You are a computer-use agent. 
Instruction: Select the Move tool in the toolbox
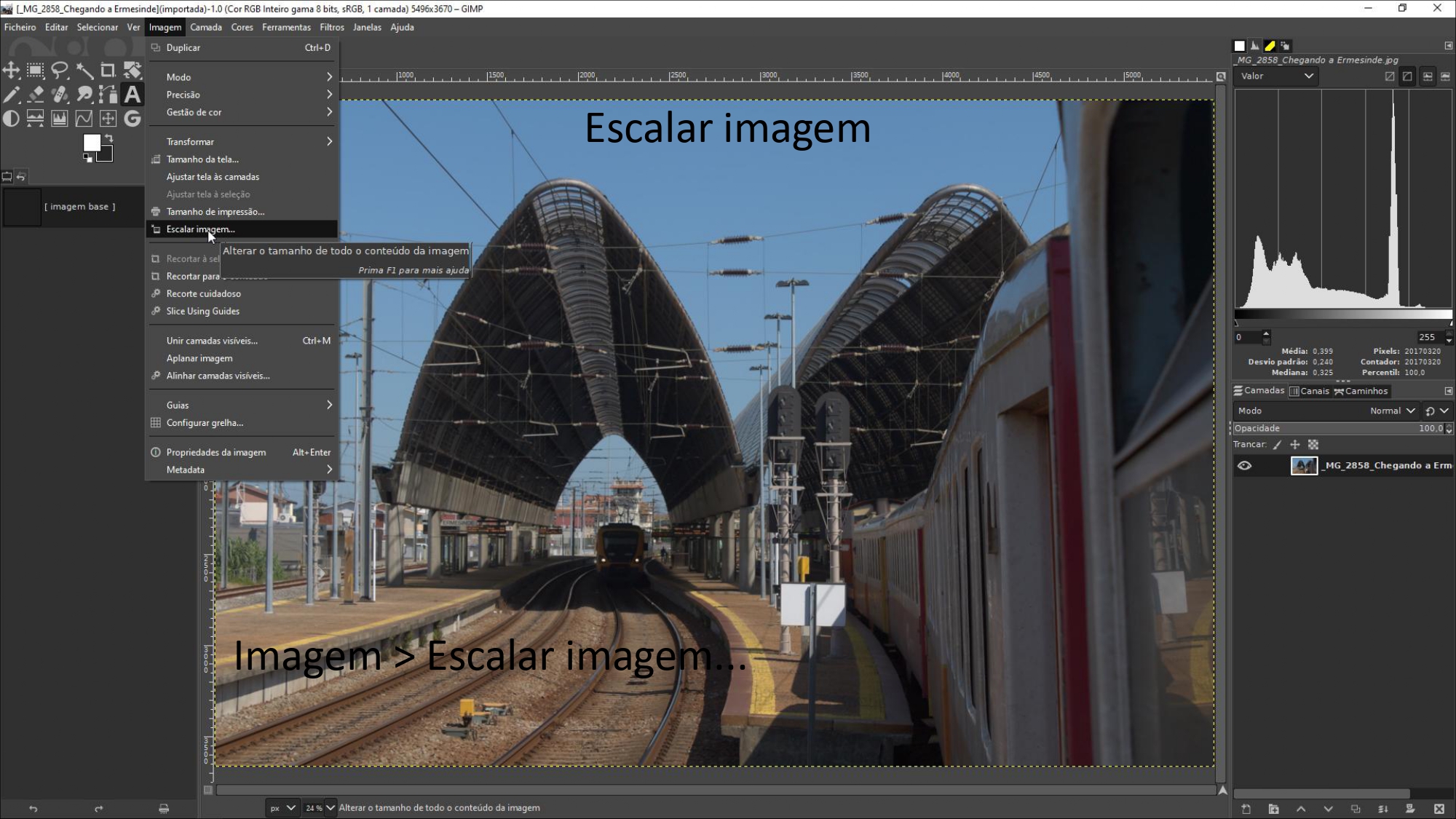point(11,71)
